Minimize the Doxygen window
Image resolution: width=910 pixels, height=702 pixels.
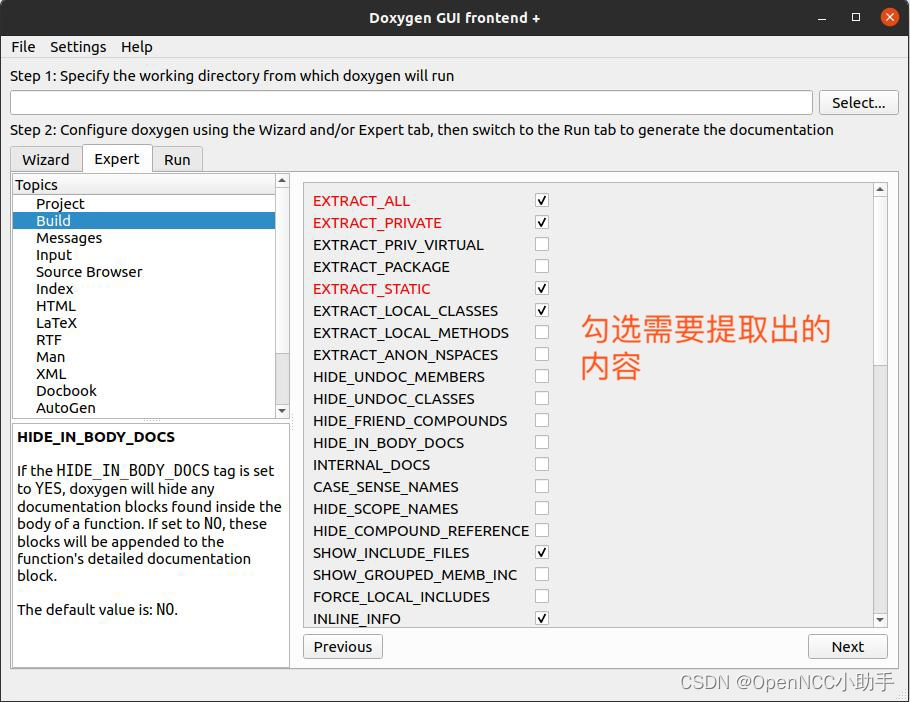(822, 18)
